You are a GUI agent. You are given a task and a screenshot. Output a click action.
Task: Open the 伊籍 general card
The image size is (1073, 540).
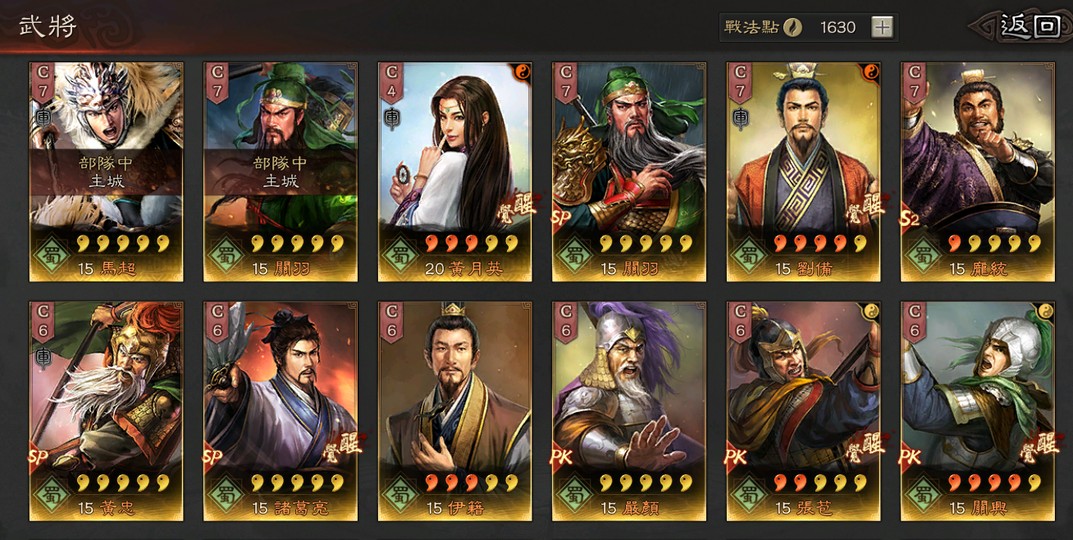(455, 411)
